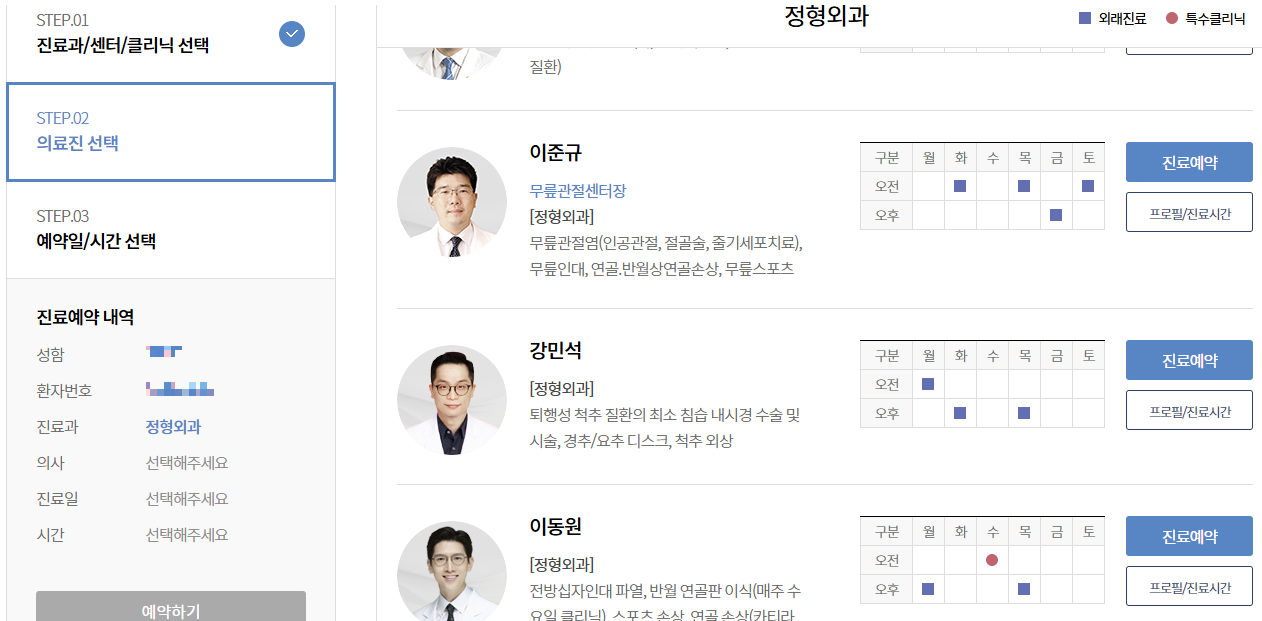
Task: Click 이동원's 구분 header cell
Action: tap(886, 532)
